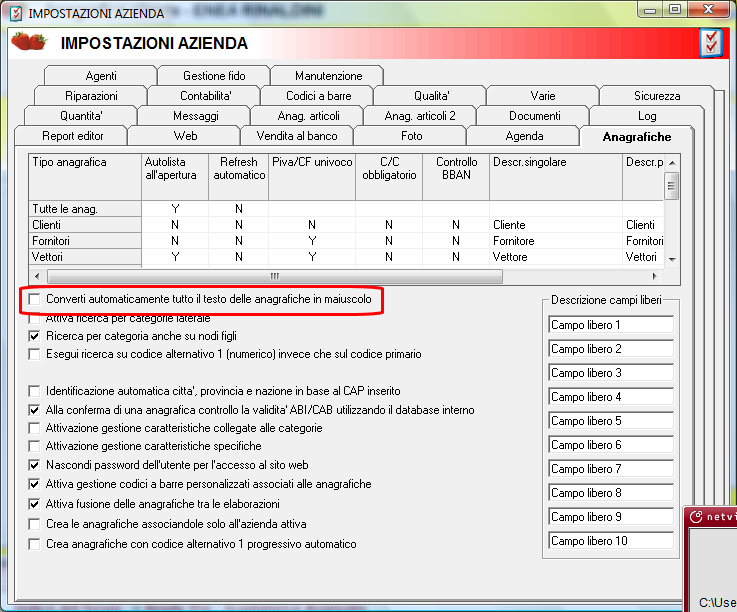Image resolution: width=737 pixels, height=612 pixels.
Task: Select the Campo libero 5 field
Action: tap(611, 421)
